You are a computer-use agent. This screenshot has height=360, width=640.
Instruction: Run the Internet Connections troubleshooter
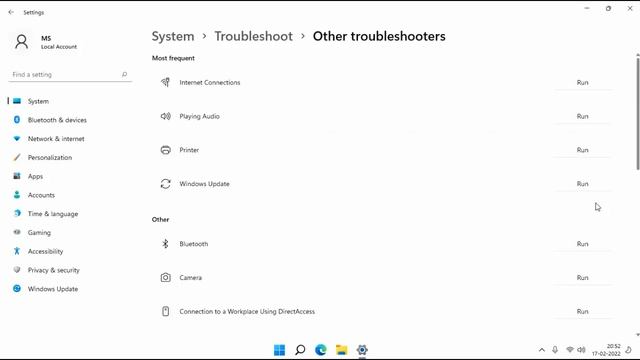pos(582,82)
